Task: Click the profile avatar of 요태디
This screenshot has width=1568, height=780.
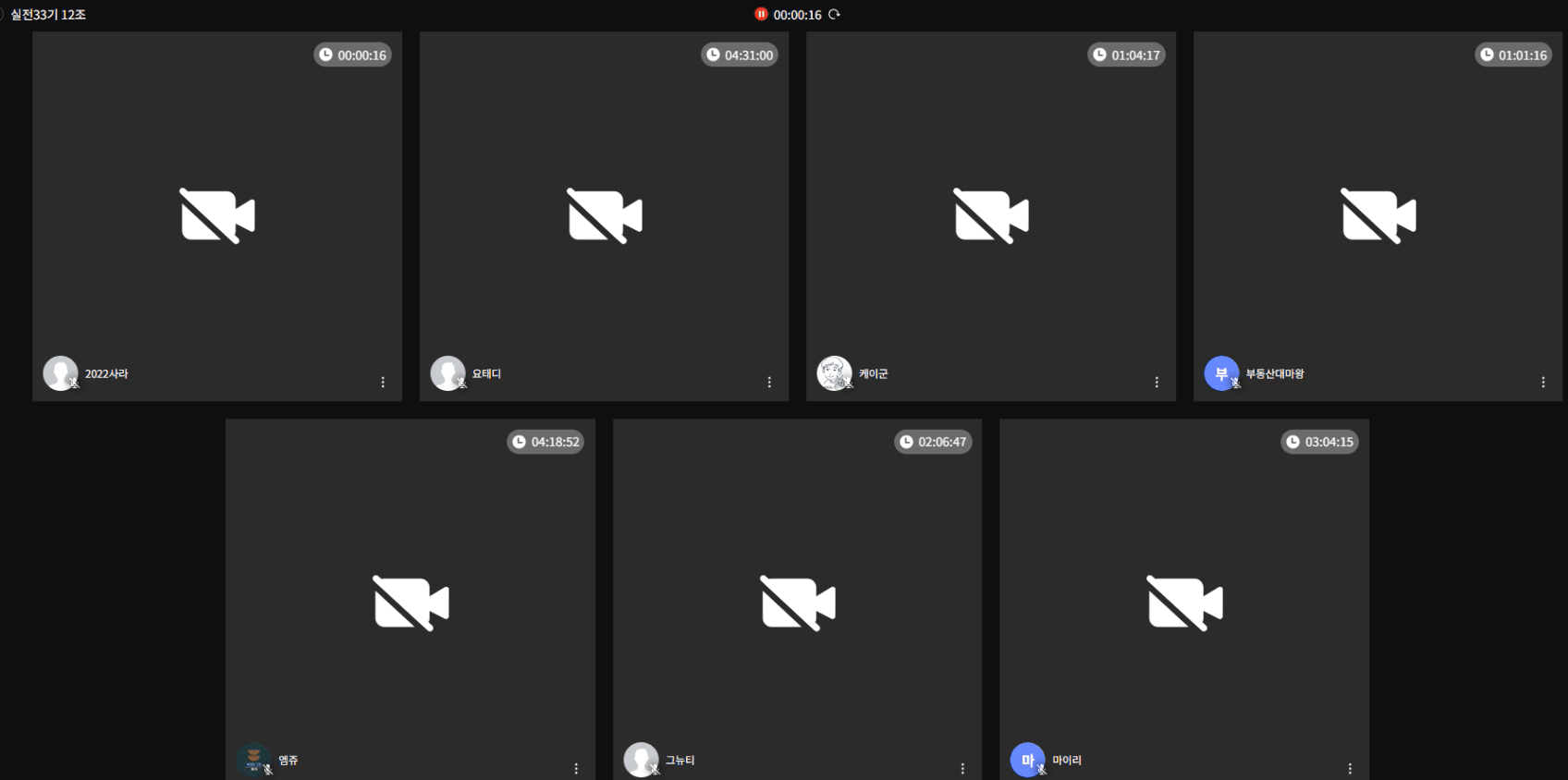Action: (448, 373)
